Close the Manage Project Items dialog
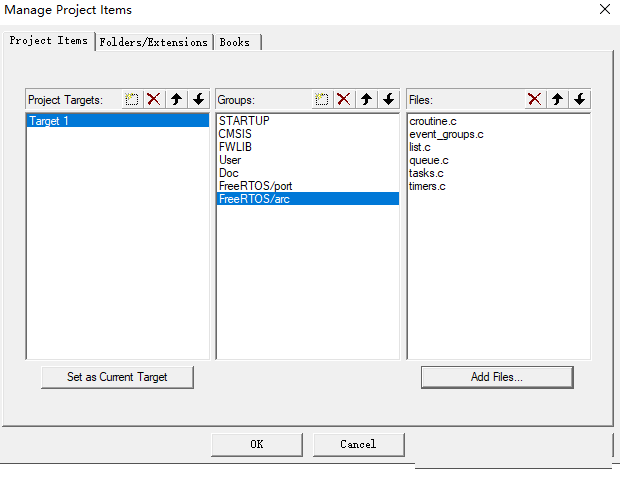The image size is (640, 477). point(604,10)
